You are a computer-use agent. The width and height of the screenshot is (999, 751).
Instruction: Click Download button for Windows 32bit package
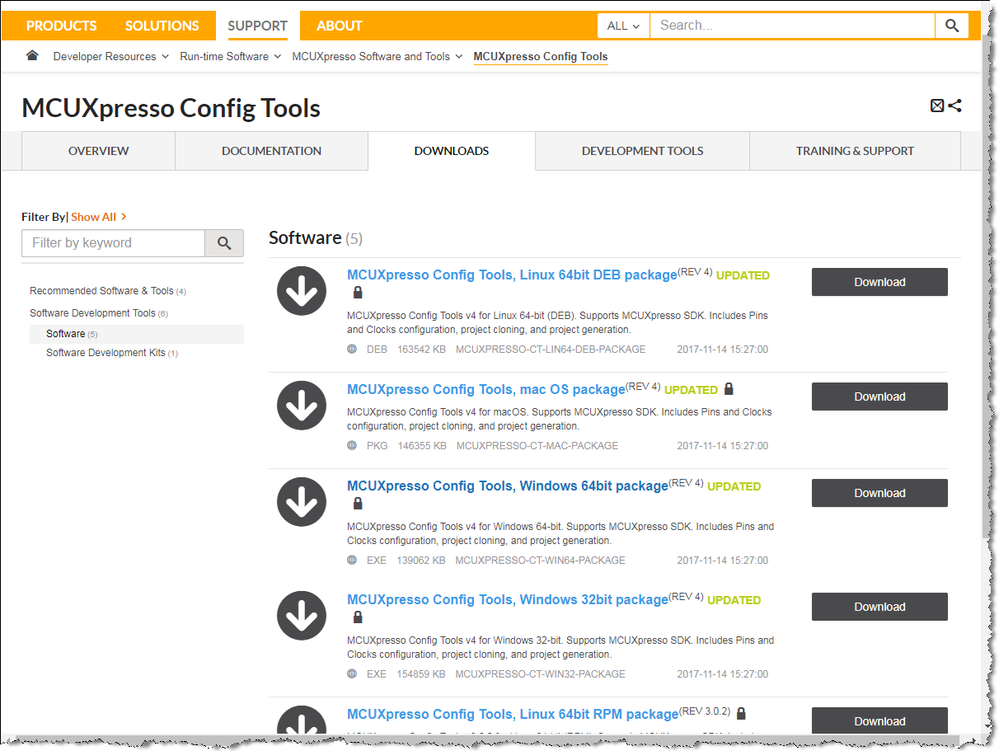tap(879, 607)
